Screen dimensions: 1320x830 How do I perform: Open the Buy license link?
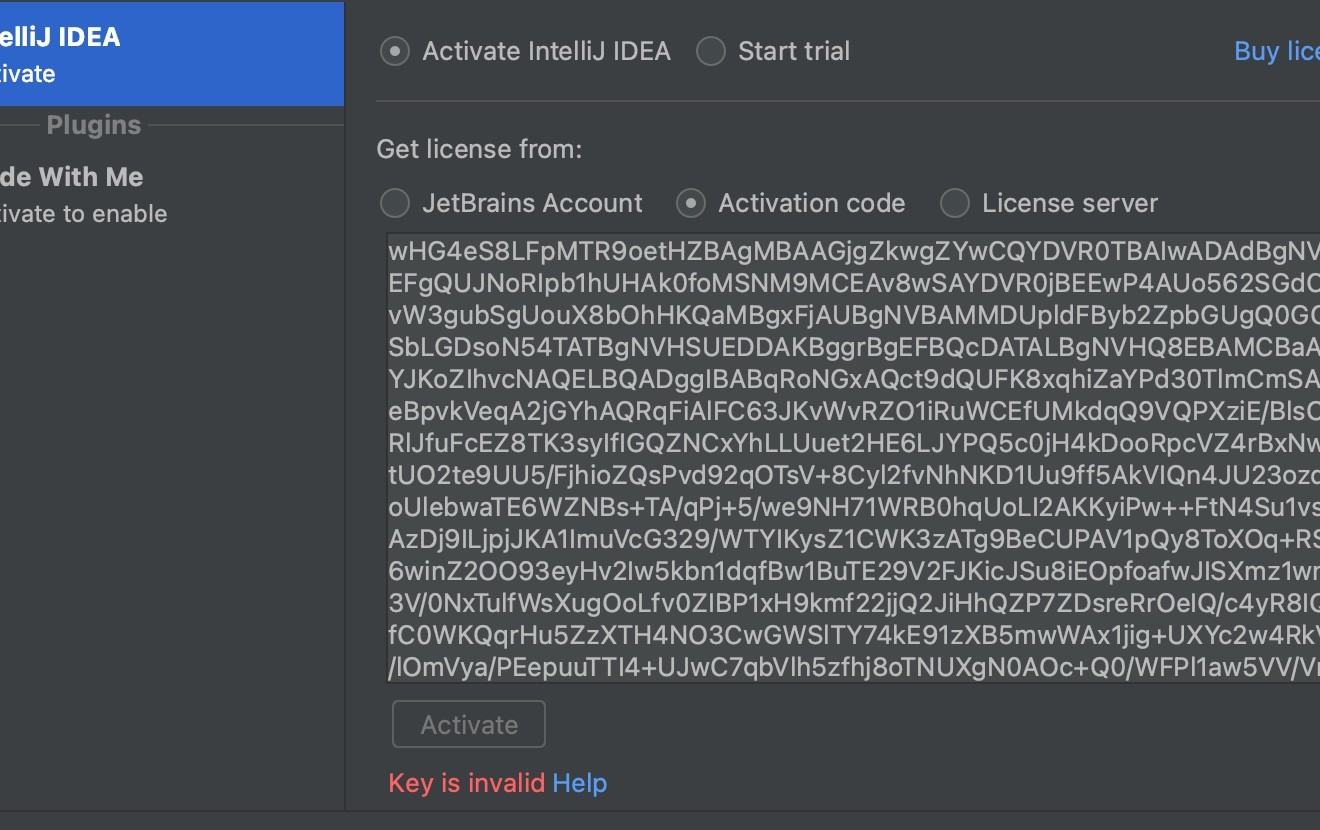point(1277,51)
